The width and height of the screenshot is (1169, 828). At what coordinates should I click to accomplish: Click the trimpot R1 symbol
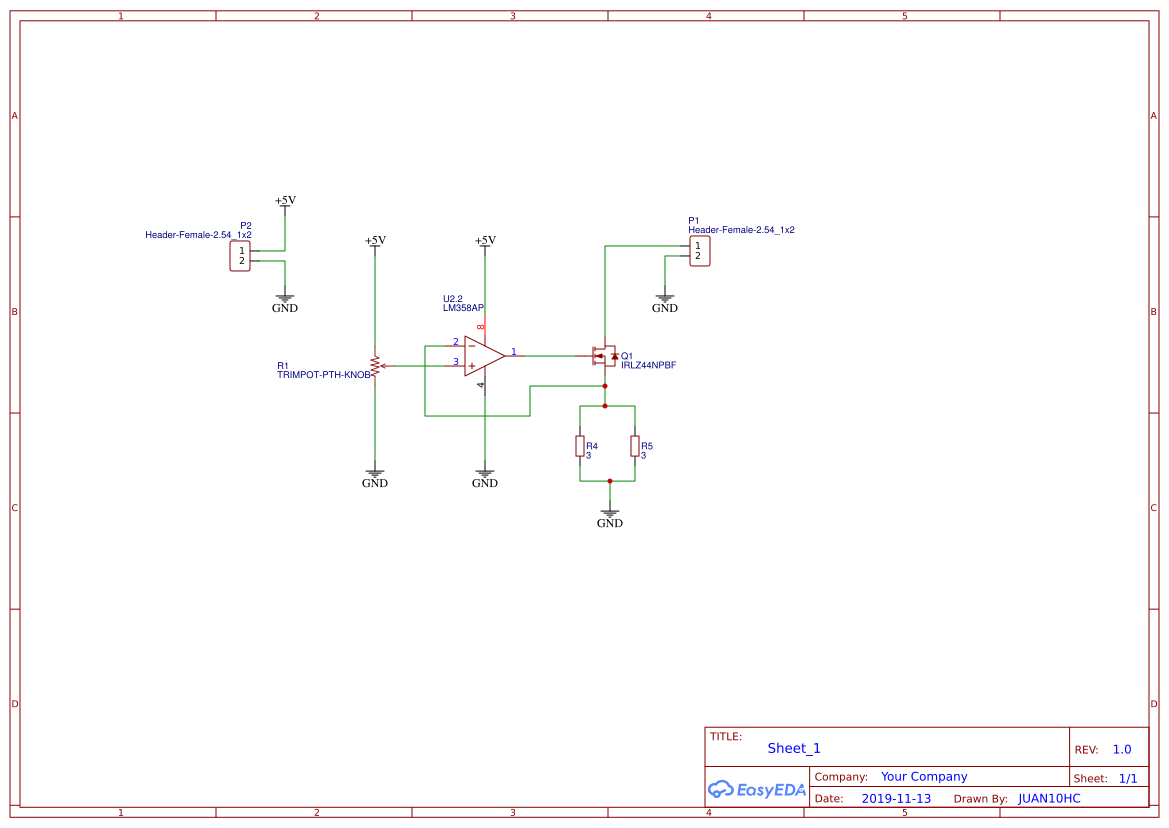[x=375, y=368]
